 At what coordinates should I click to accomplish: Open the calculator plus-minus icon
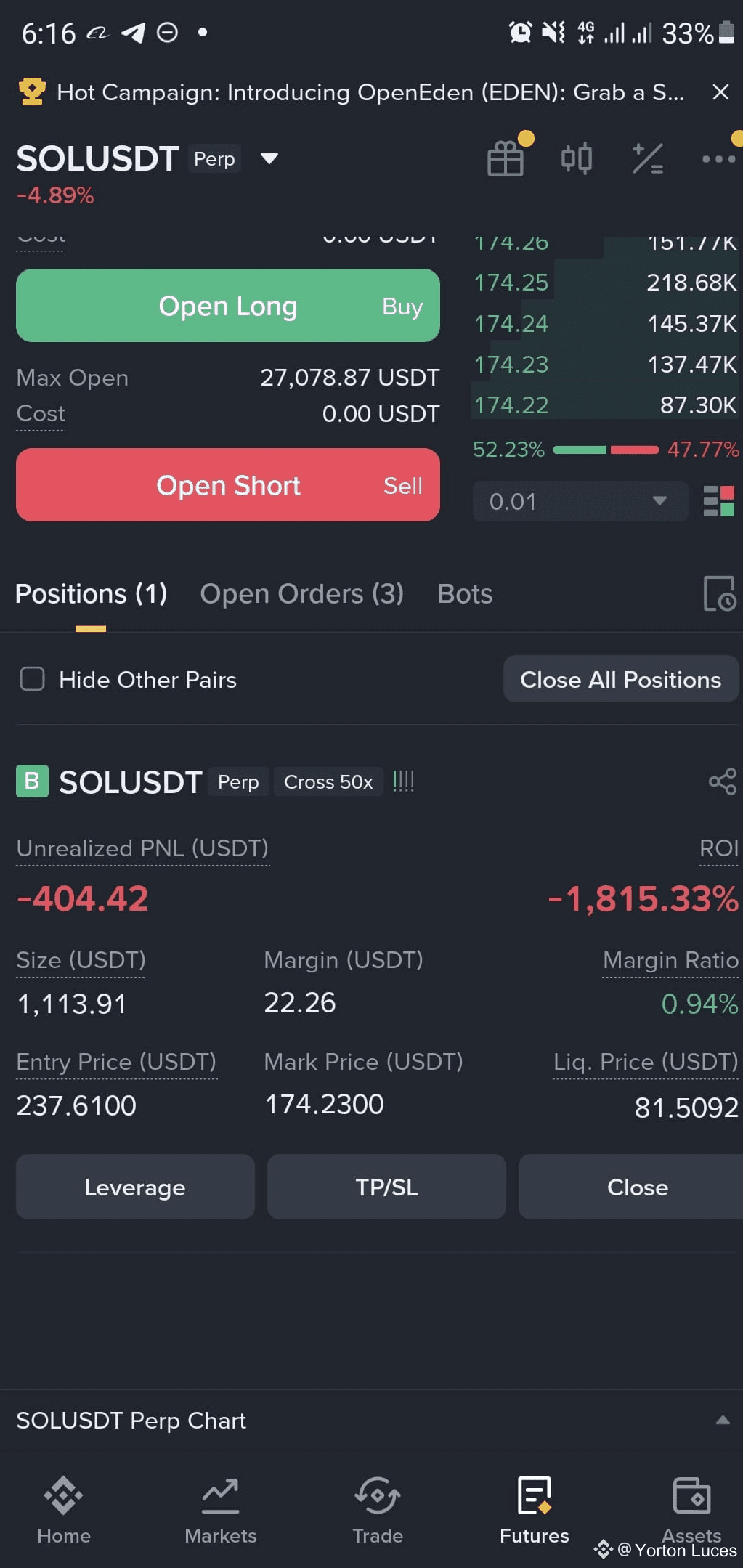point(647,158)
